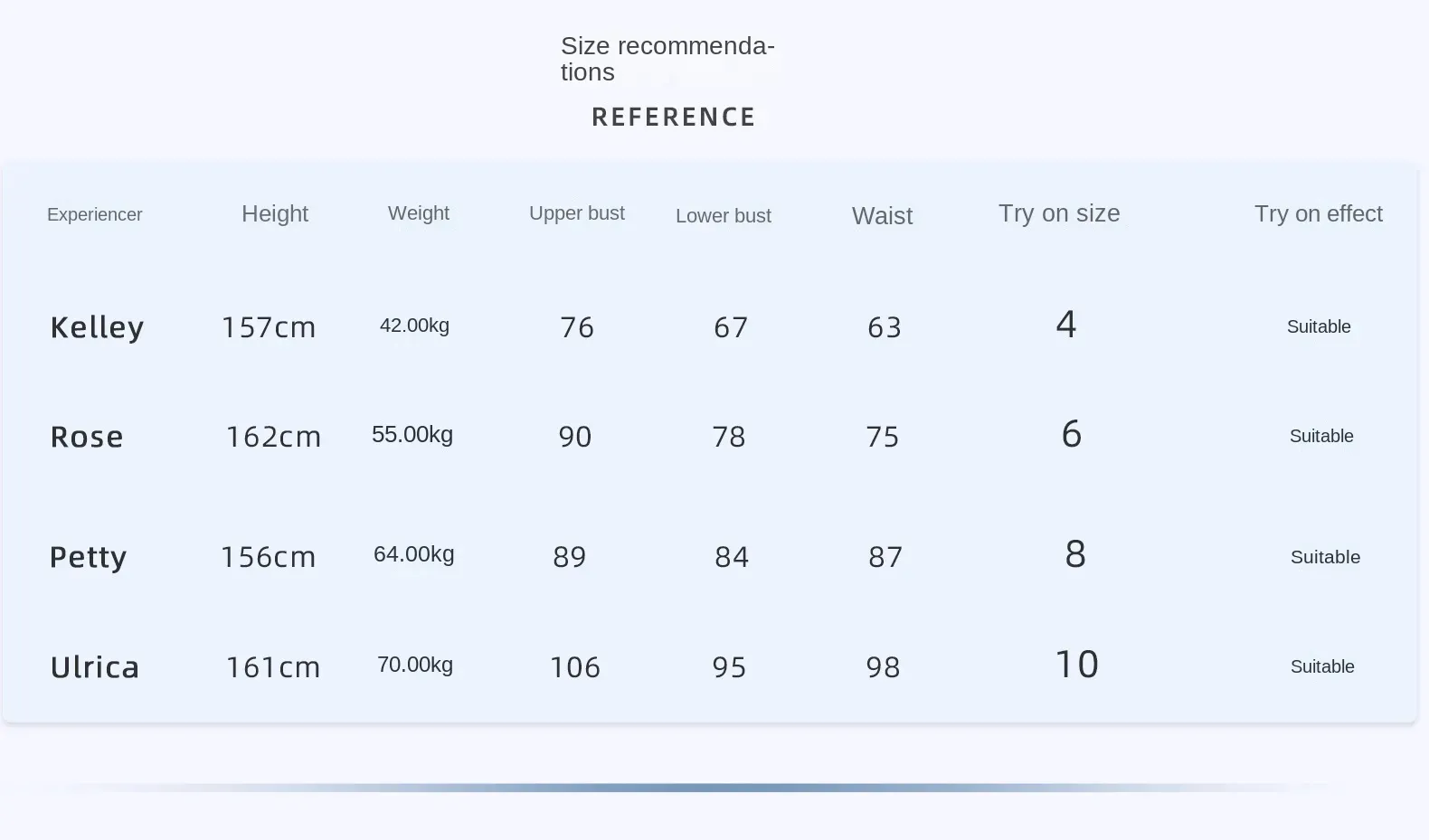Click Petty's 156cm height value
Screen dimensions: 1429x840
(x=269, y=557)
